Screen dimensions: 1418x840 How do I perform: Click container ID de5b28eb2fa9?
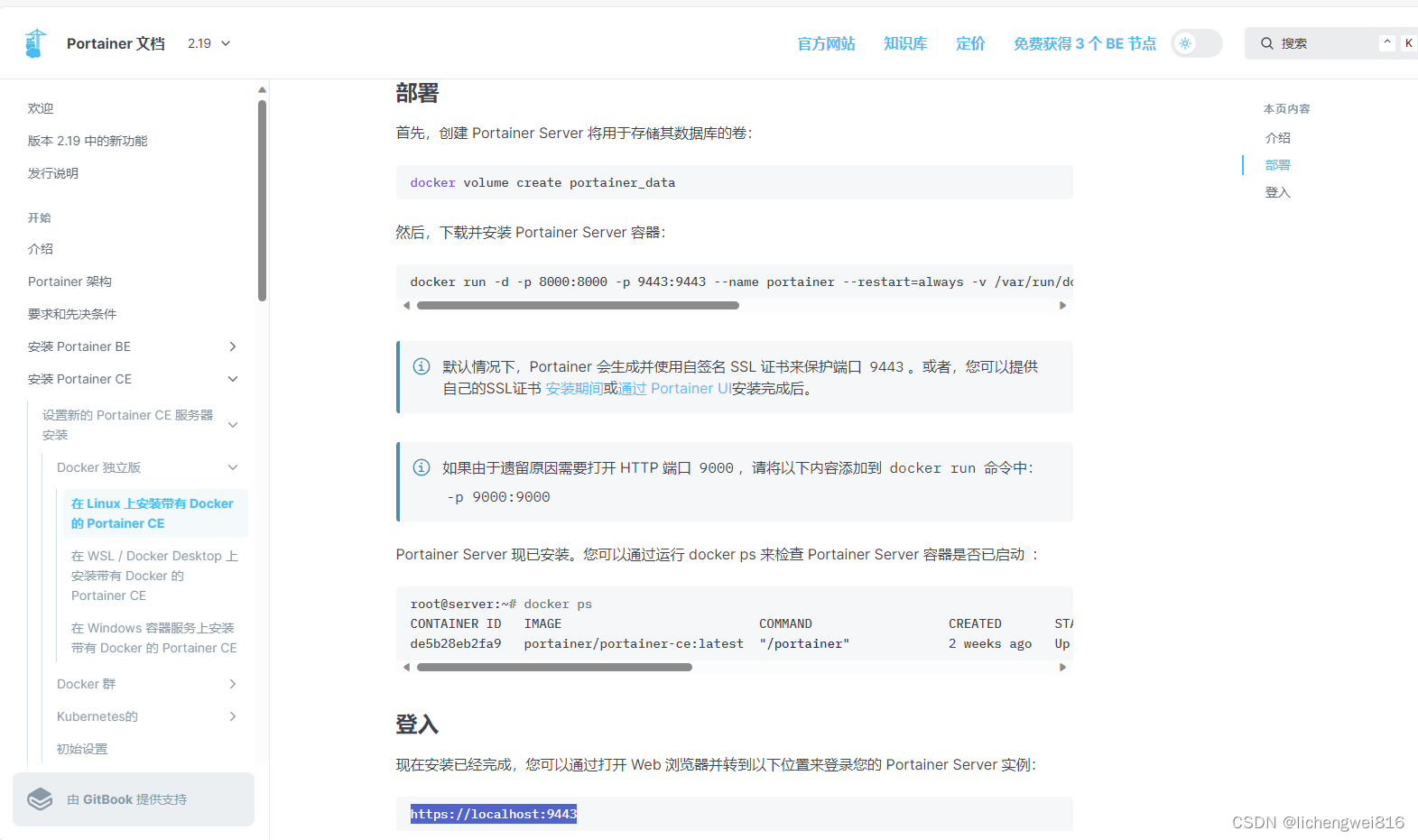(x=456, y=643)
